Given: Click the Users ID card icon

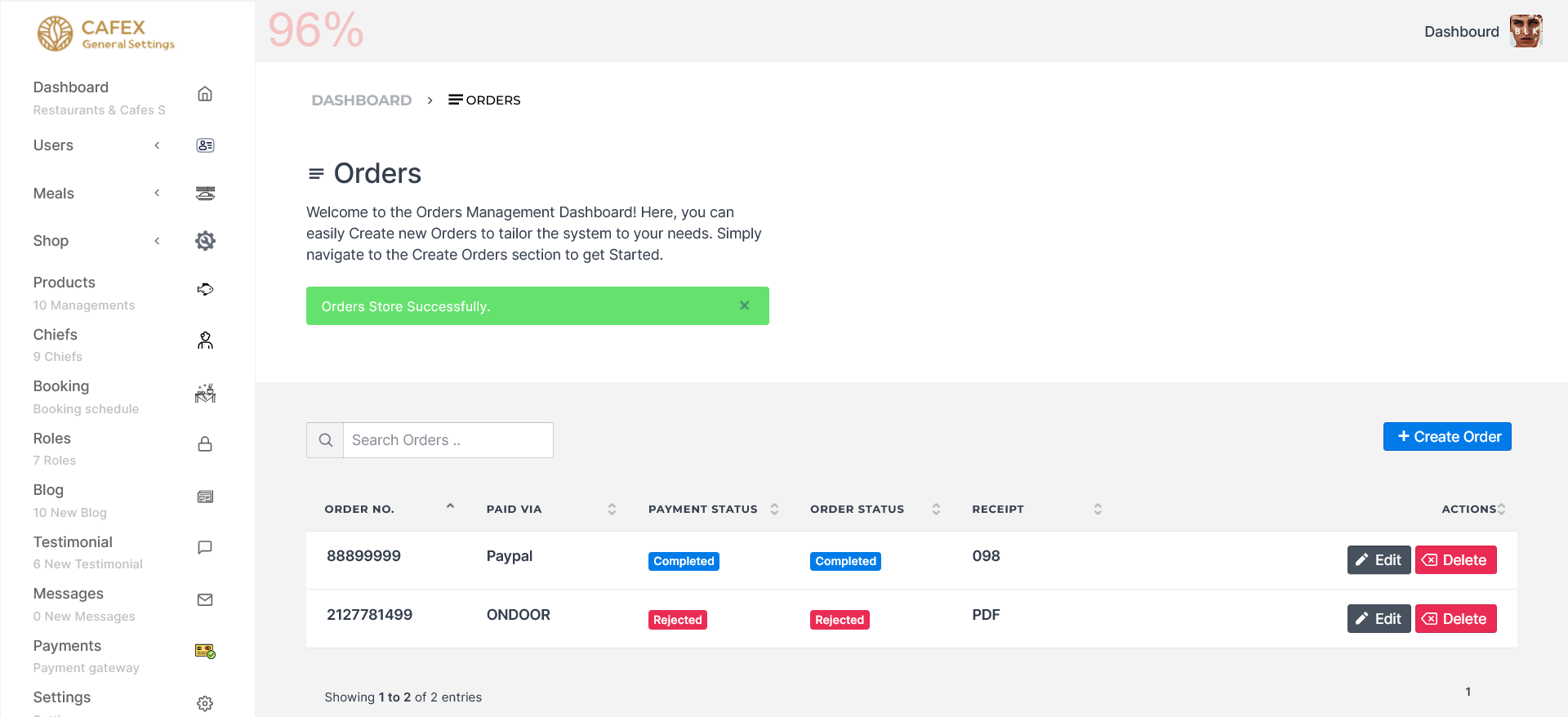Looking at the screenshot, I should coord(205,145).
